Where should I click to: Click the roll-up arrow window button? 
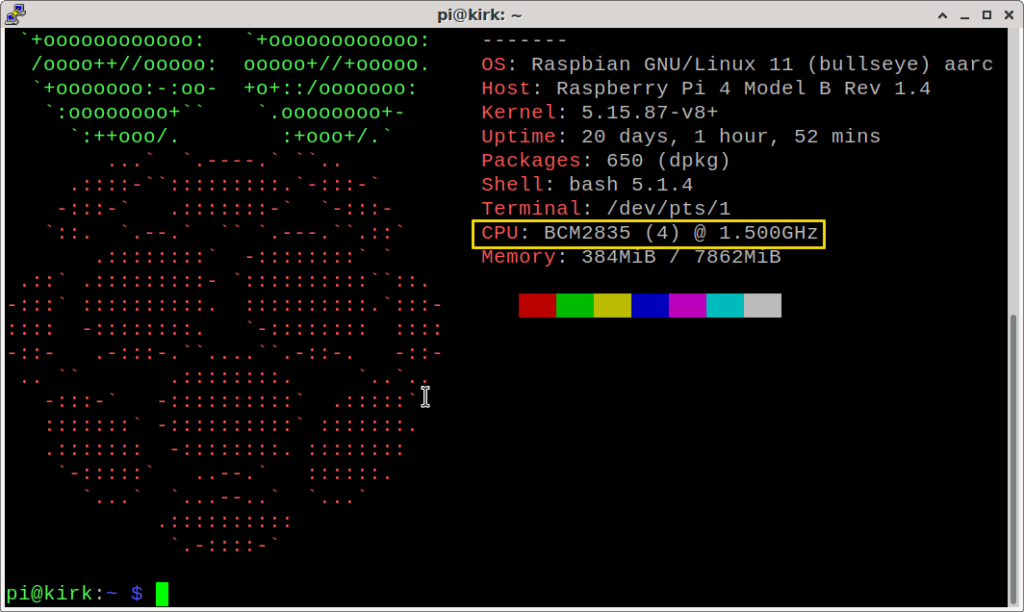(x=942, y=15)
